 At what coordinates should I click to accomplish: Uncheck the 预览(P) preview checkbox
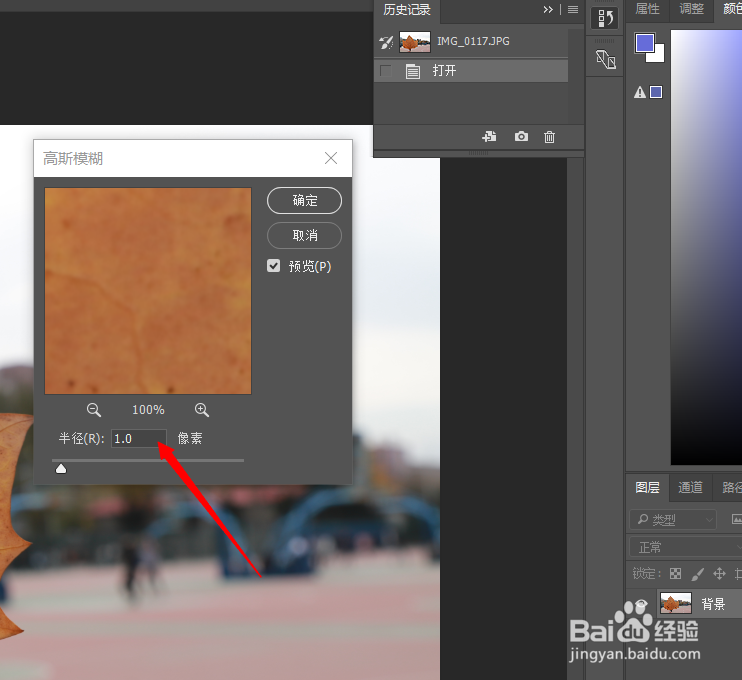(274, 265)
